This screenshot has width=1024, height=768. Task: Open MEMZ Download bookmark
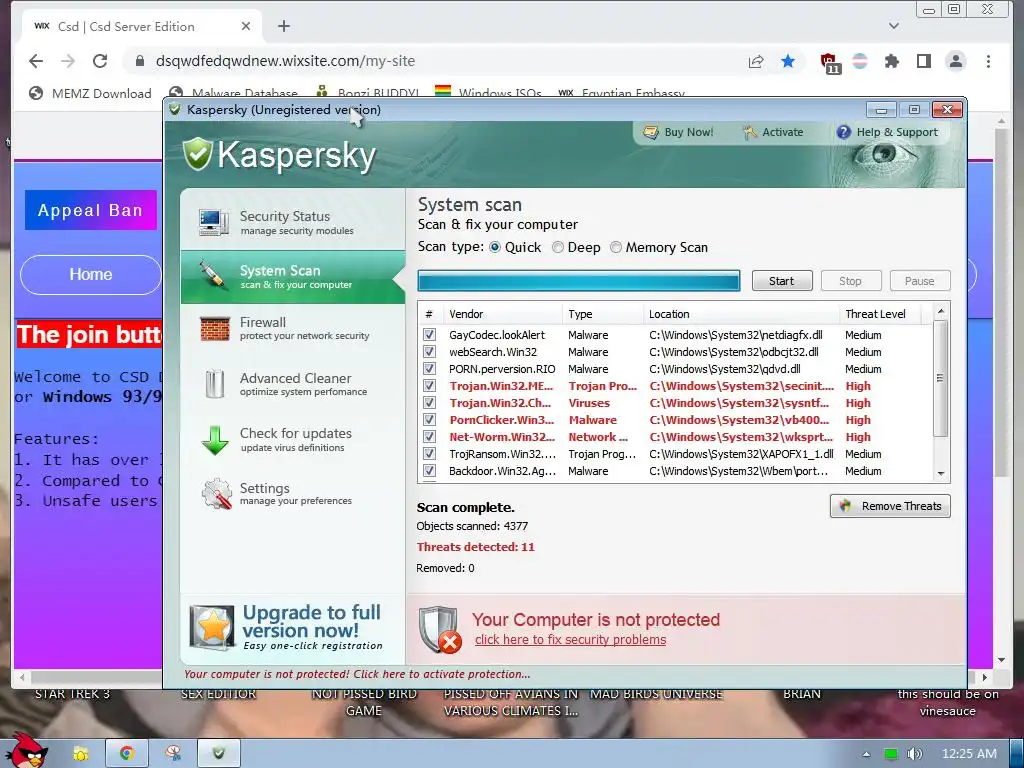point(91,93)
